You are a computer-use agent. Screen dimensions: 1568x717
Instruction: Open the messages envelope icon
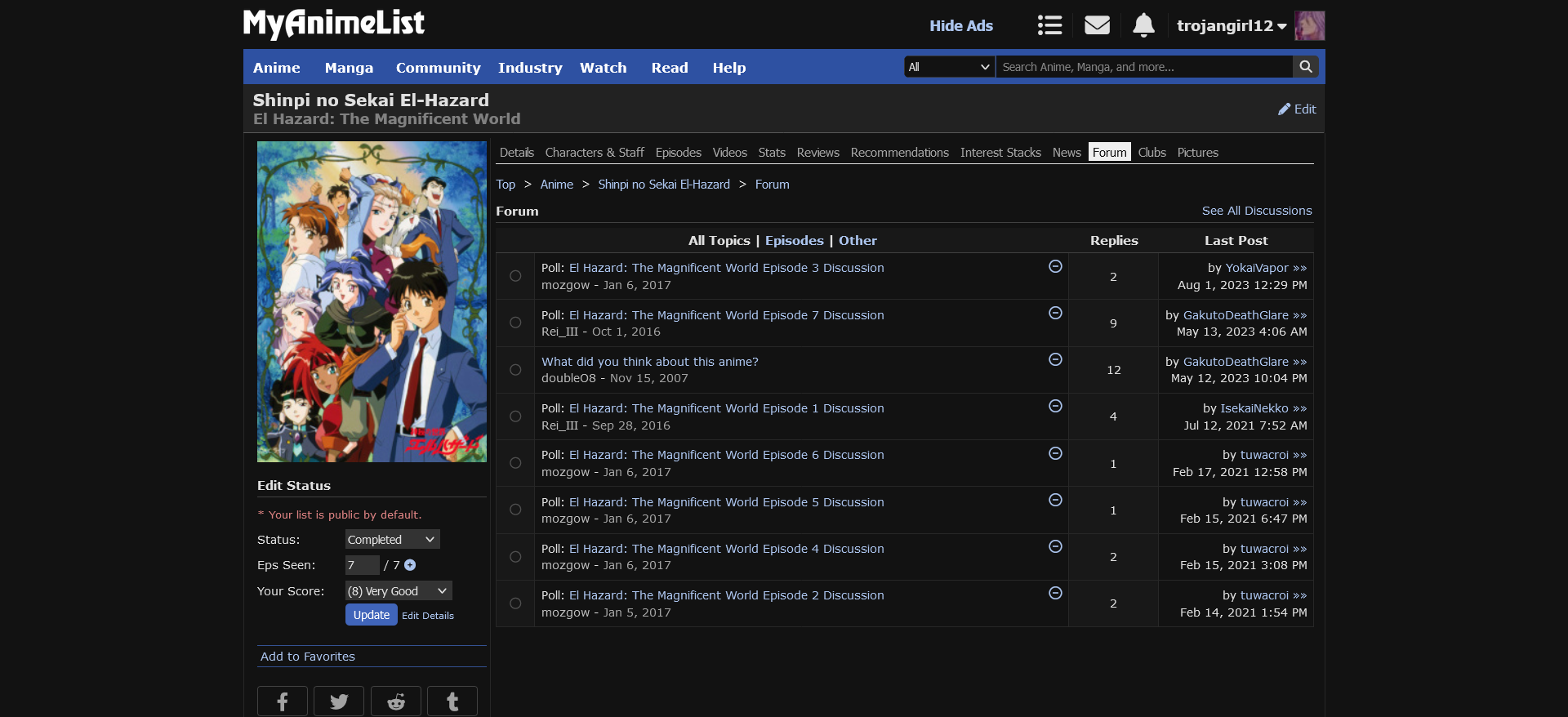1097,25
